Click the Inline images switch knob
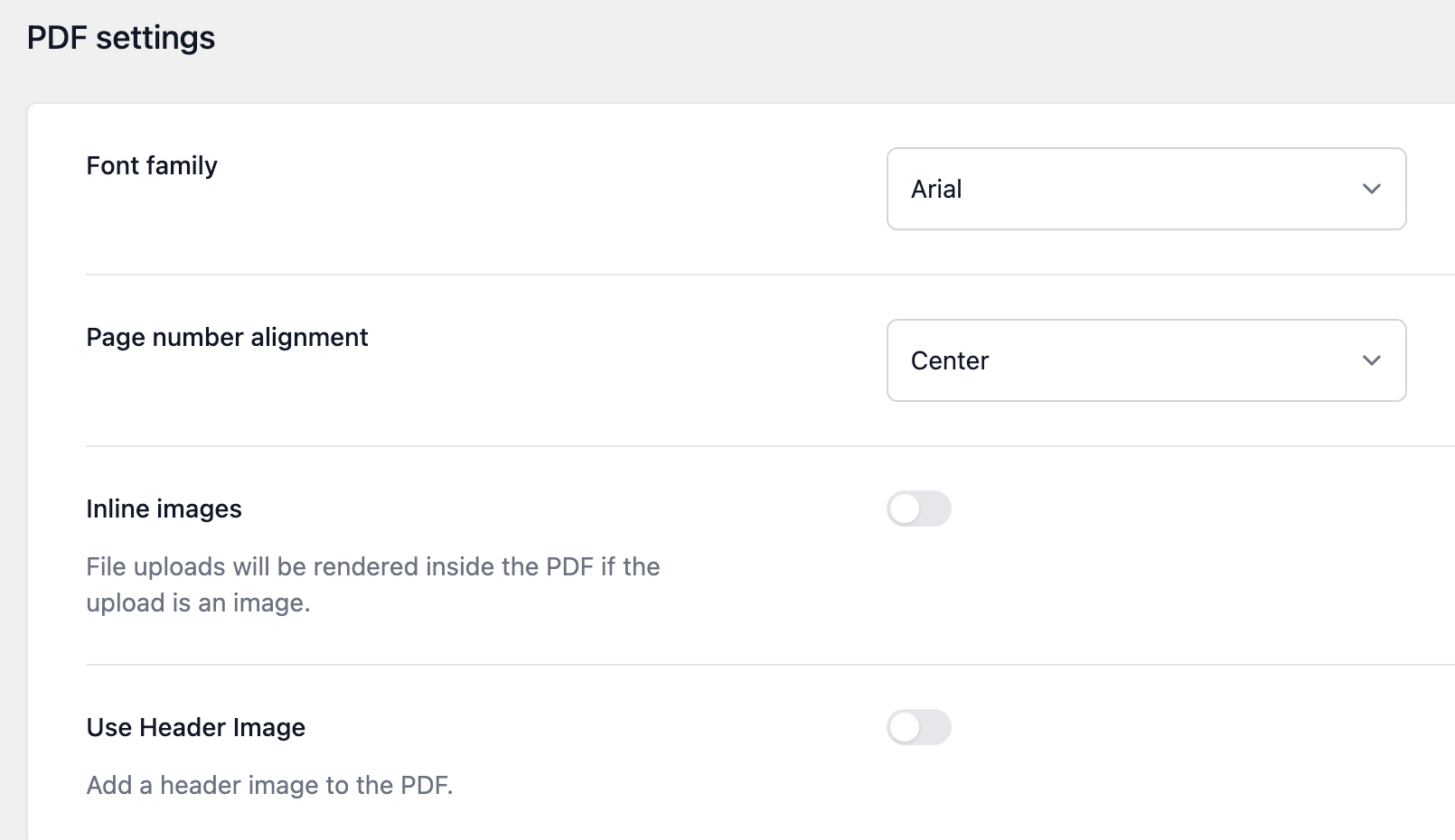The height and width of the screenshot is (840, 1455). coord(906,509)
